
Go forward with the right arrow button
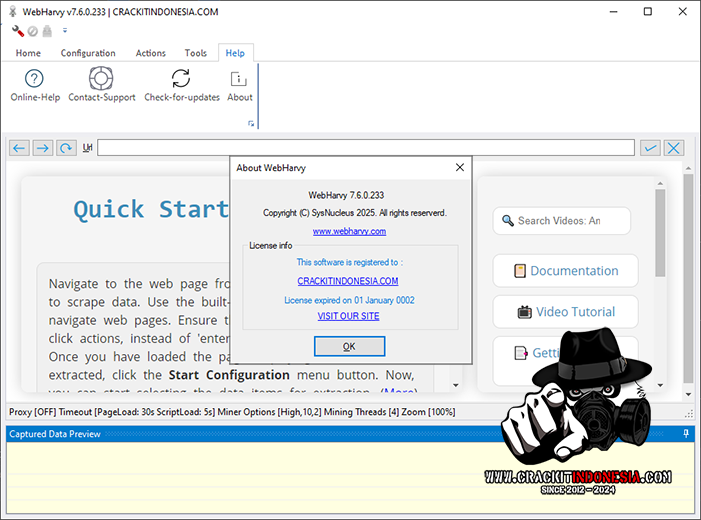tap(42, 148)
